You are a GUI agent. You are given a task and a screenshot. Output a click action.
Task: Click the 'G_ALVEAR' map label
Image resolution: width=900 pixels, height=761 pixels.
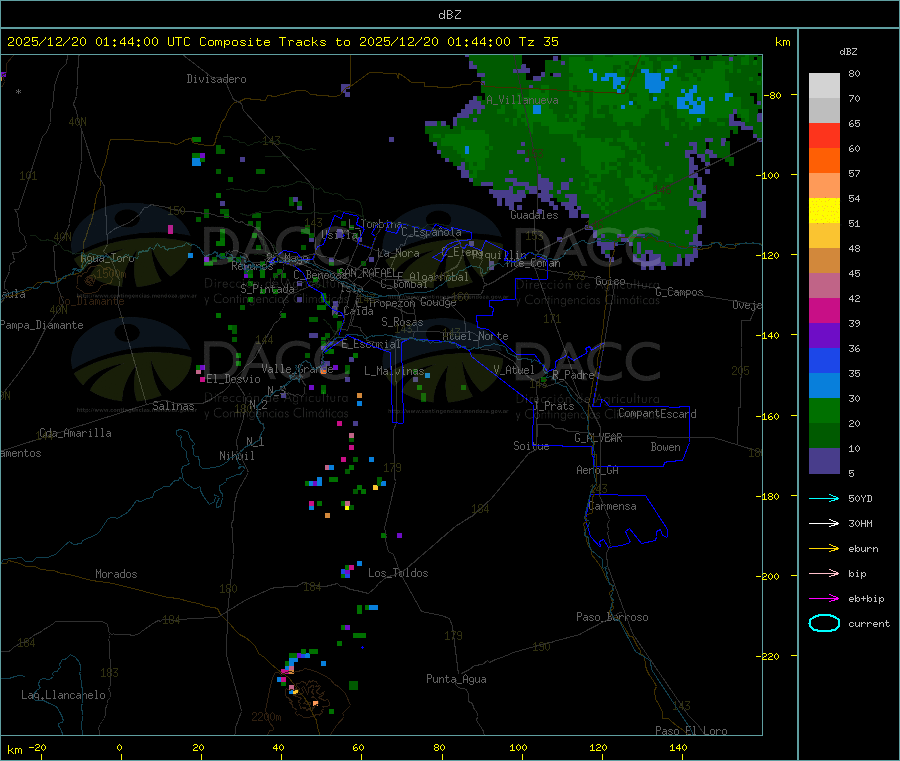[x=598, y=438]
